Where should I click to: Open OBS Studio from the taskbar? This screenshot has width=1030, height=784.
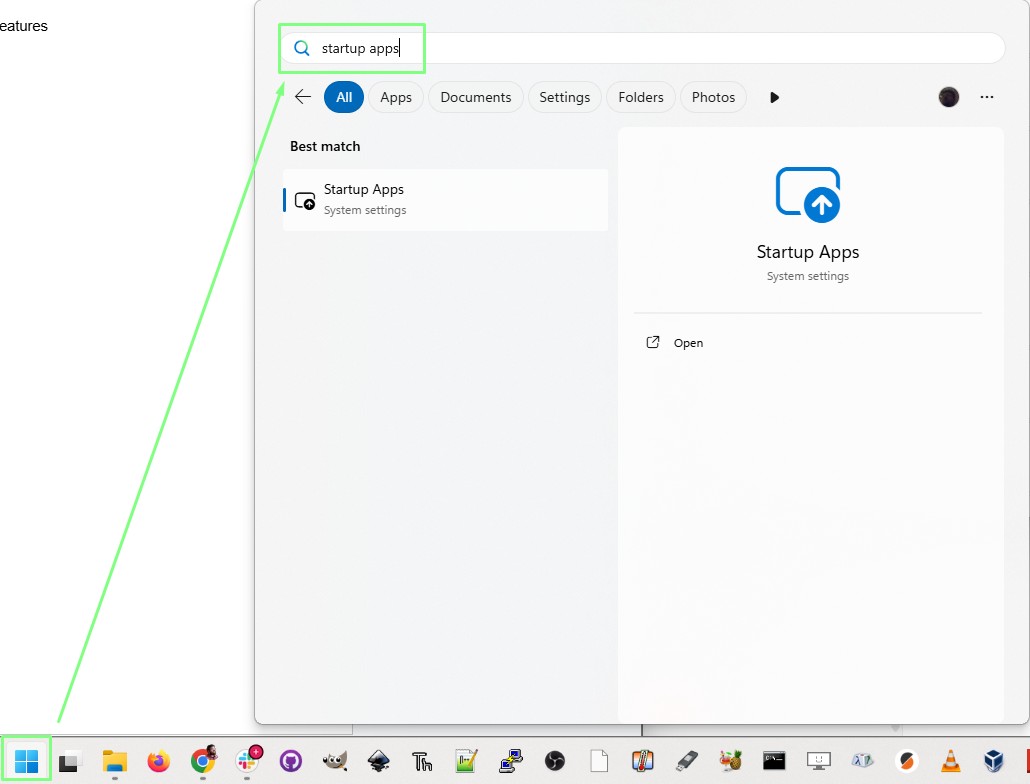click(555, 761)
